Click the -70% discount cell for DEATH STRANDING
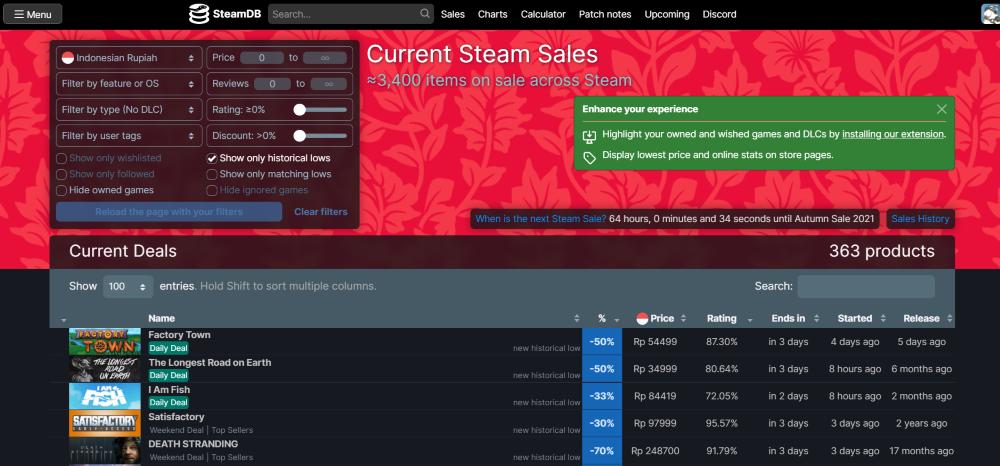 tap(602, 451)
